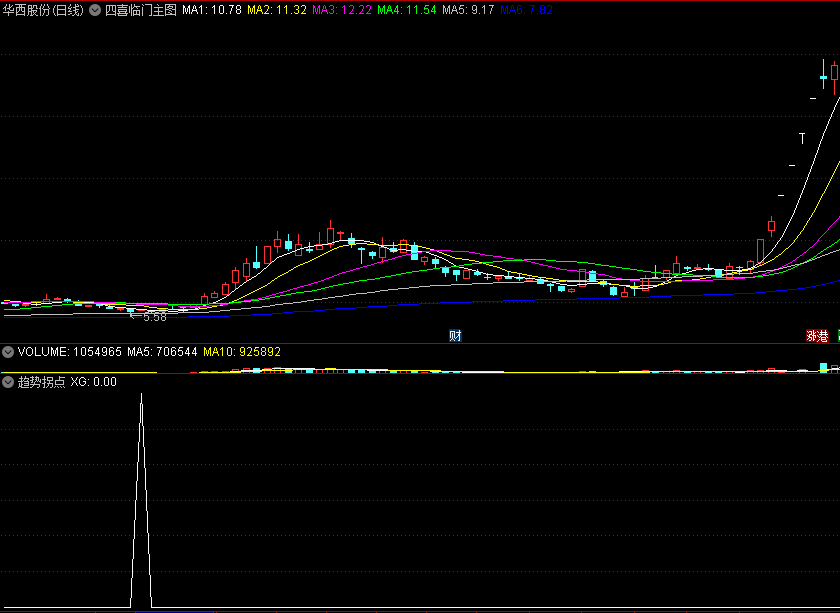
Task: Click the magenta MA3: 12.22 legend value
Action: [x=342, y=10]
